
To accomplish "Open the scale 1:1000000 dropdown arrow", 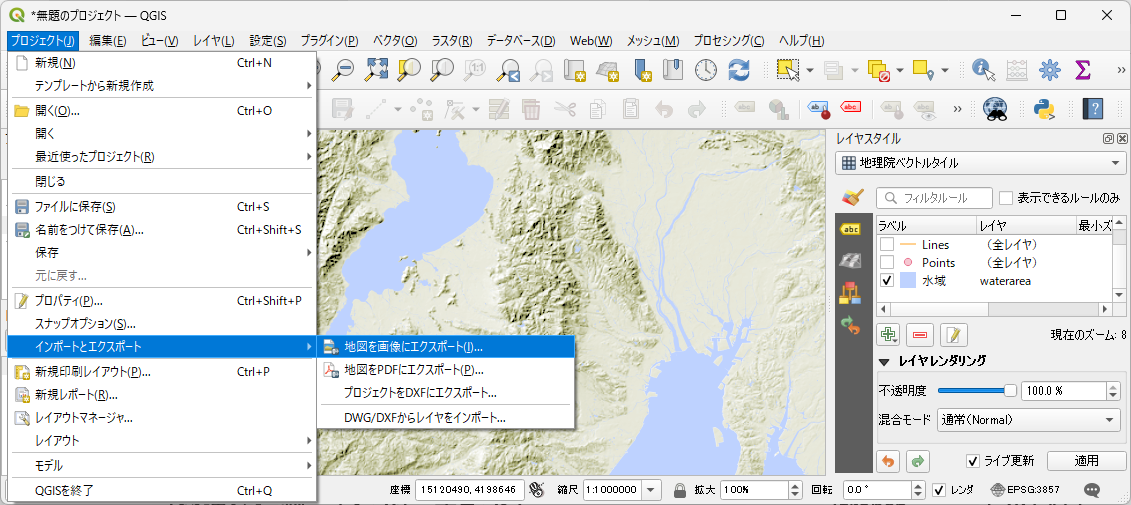I will click(x=652, y=490).
